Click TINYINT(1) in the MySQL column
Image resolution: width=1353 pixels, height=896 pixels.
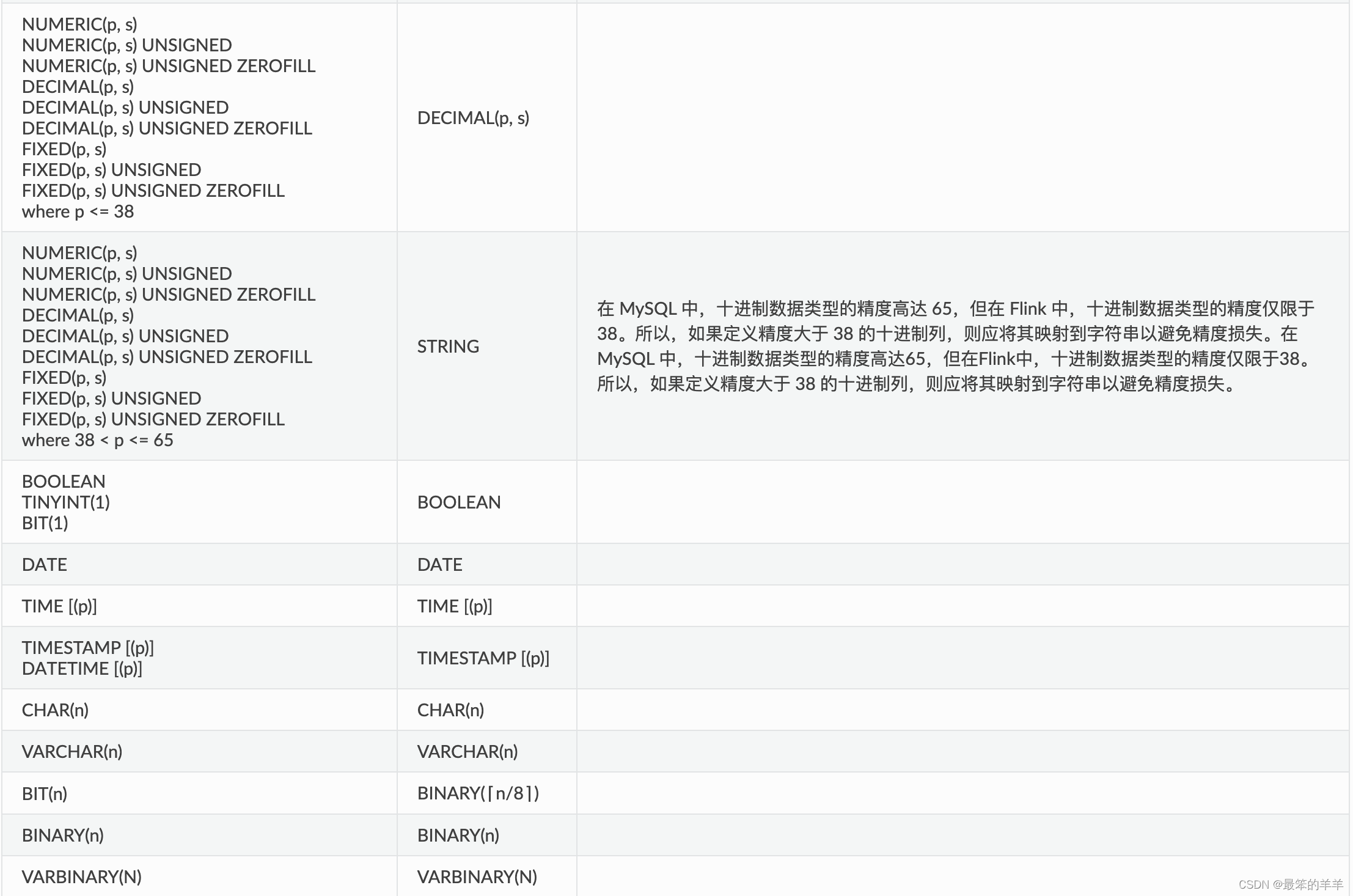(x=66, y=502)
